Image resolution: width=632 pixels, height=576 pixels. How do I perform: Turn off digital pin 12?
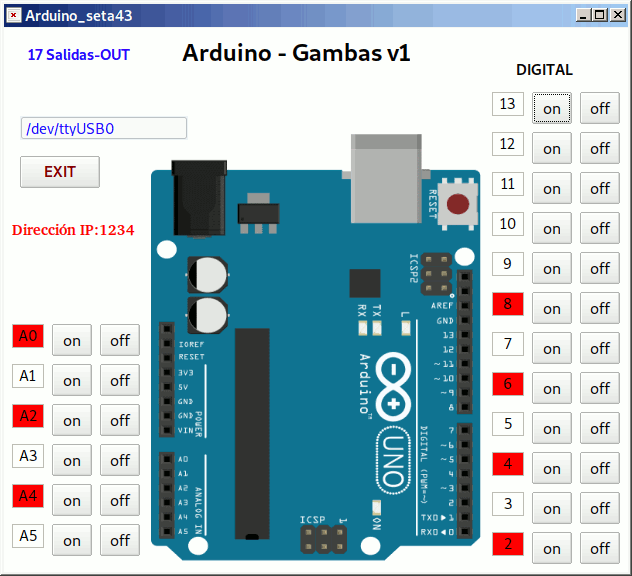pyautogui.click(x=600, y=148)
